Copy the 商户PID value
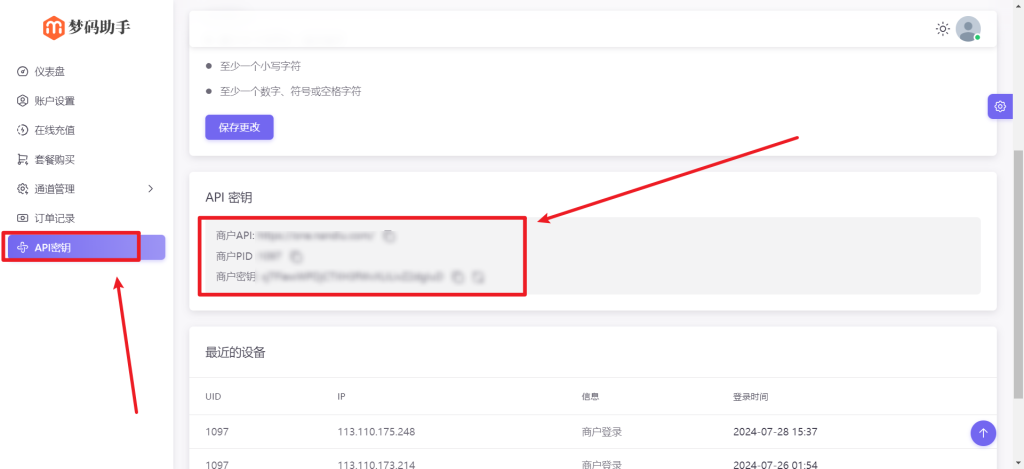Image resolution: width=1024 pixels, height=469 pixels. click(296, 257)
